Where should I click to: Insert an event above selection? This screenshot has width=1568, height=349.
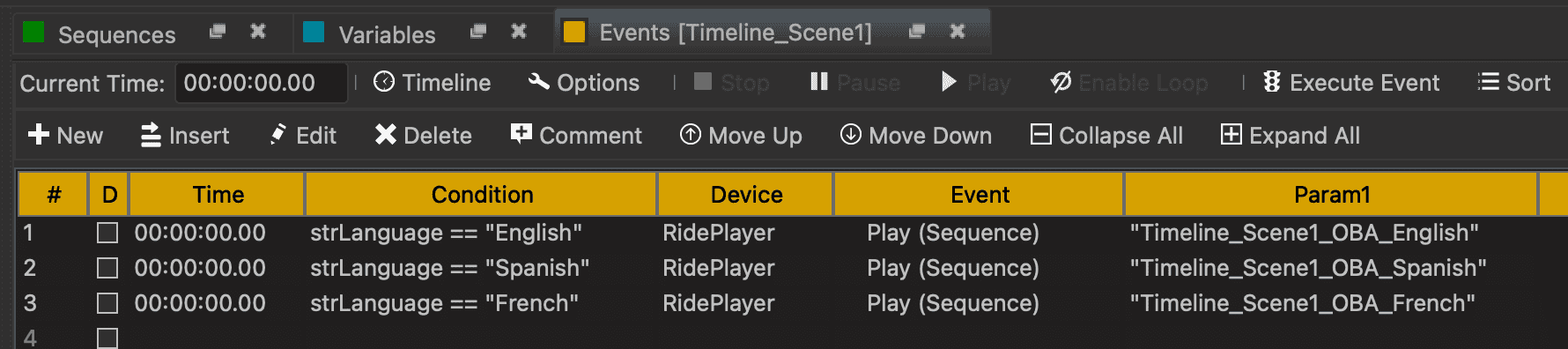[185, 135]
